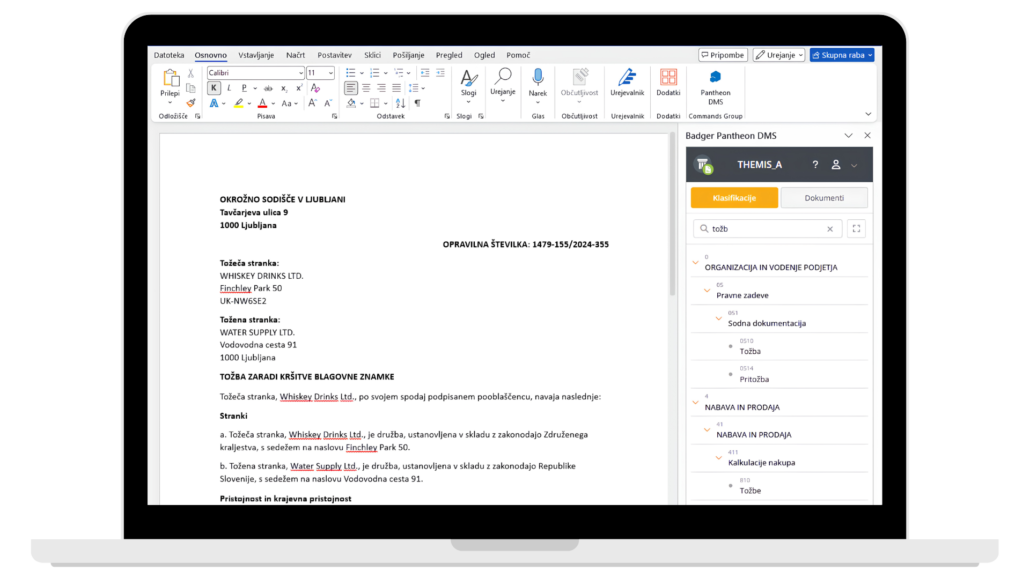Click the Prilepi paste icon
Image resolution: width=1030 pixels, height=579 pixels.
[x=170, y=78]
